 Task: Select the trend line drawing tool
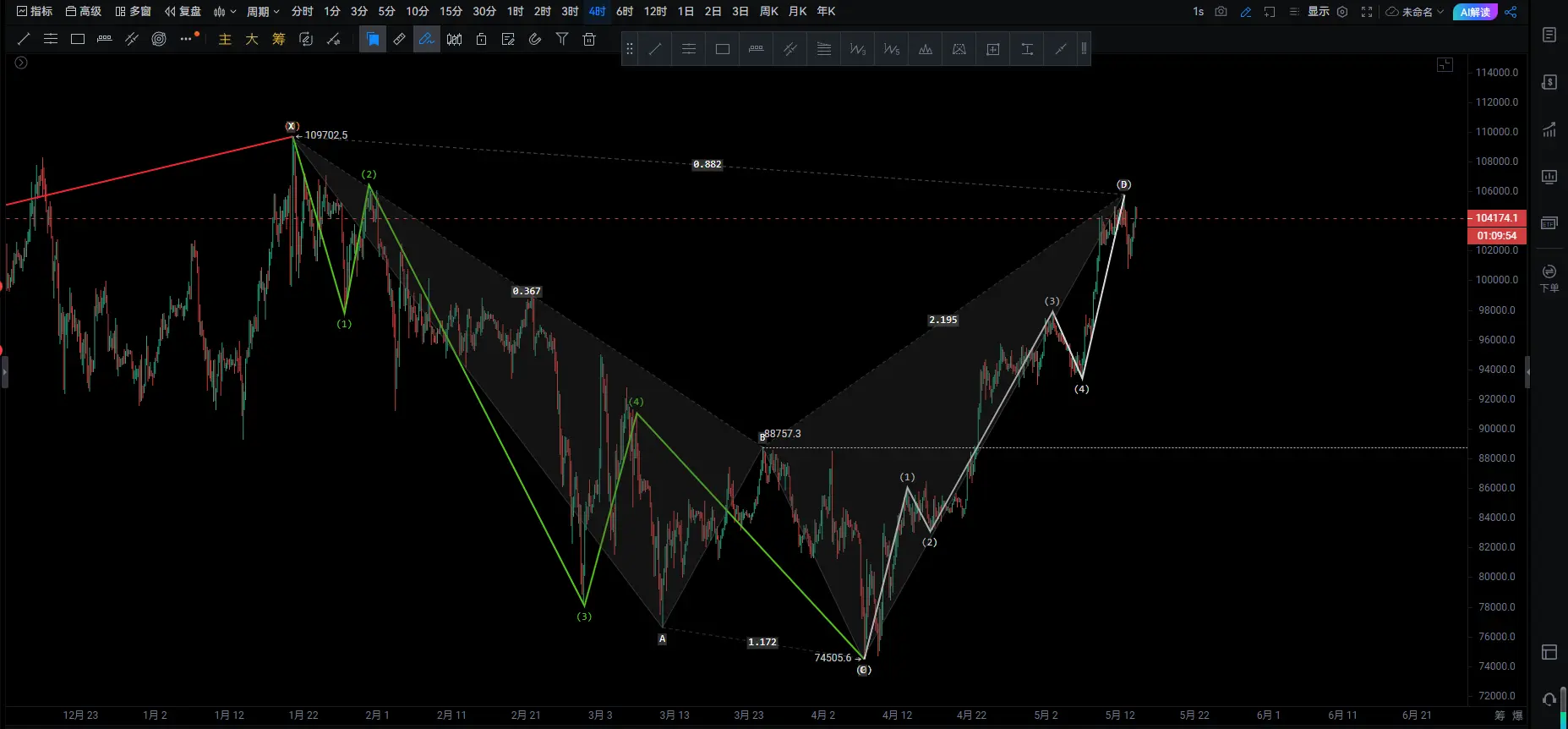24,39
